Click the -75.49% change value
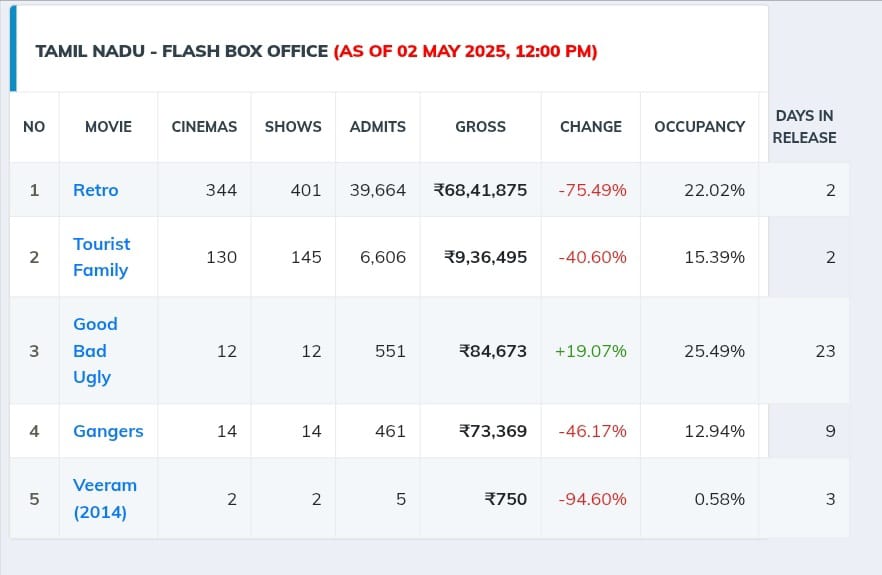 (592, 190)
